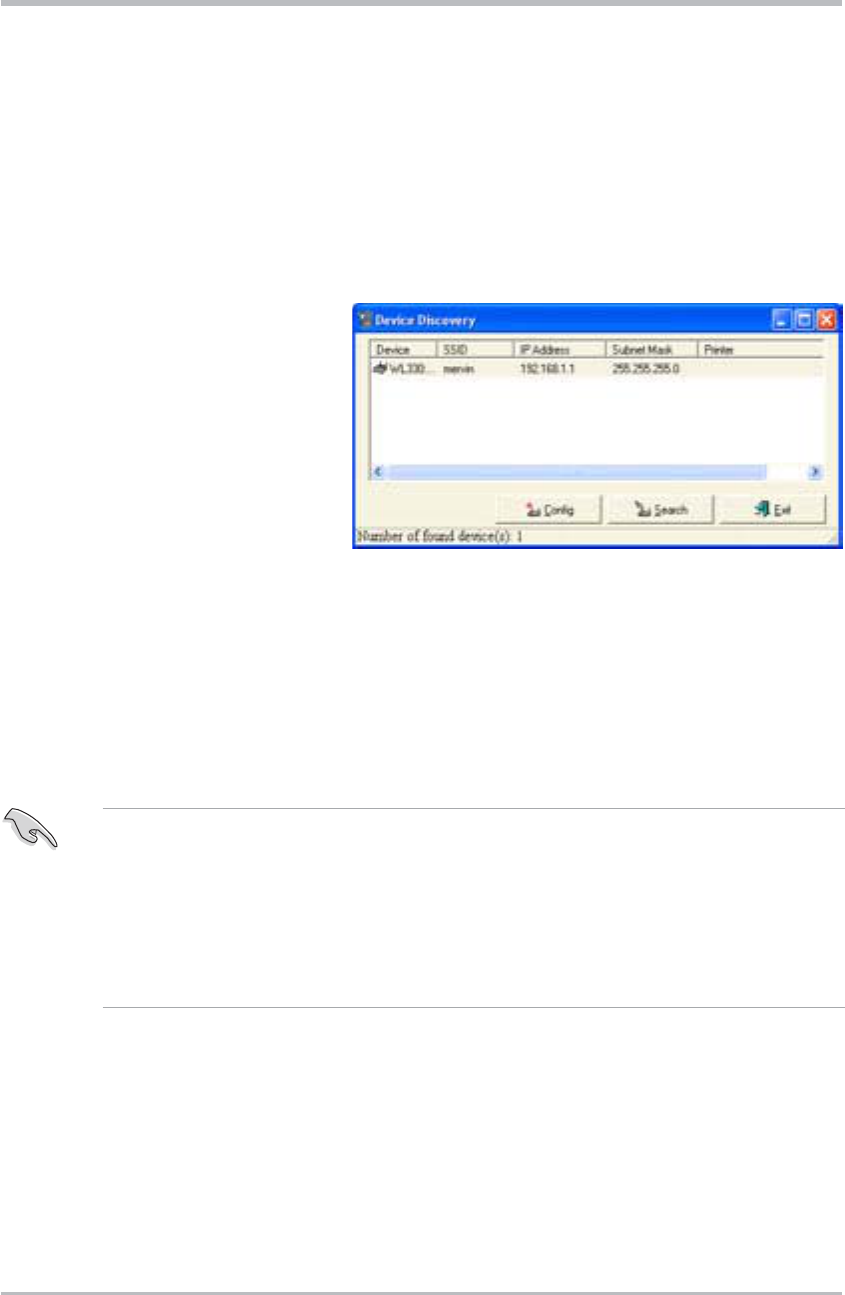Click the IP Address column header
This screenshot has height=1295, width=845.
coord(560,350)
